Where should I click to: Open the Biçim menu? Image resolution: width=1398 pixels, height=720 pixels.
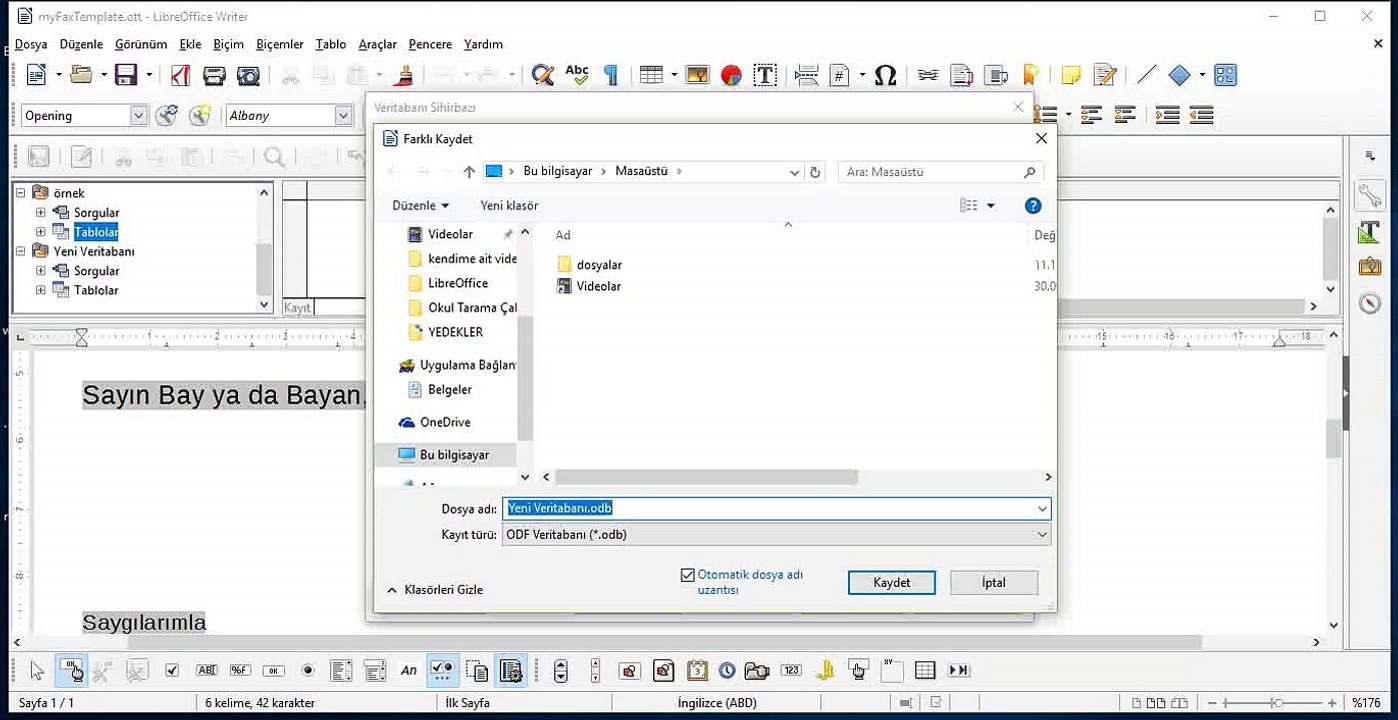pyautogui.click(x=228, y=44)
